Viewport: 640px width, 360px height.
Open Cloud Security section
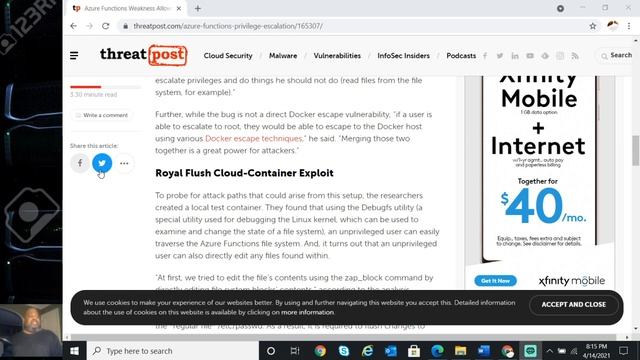(x=228, y=56)
